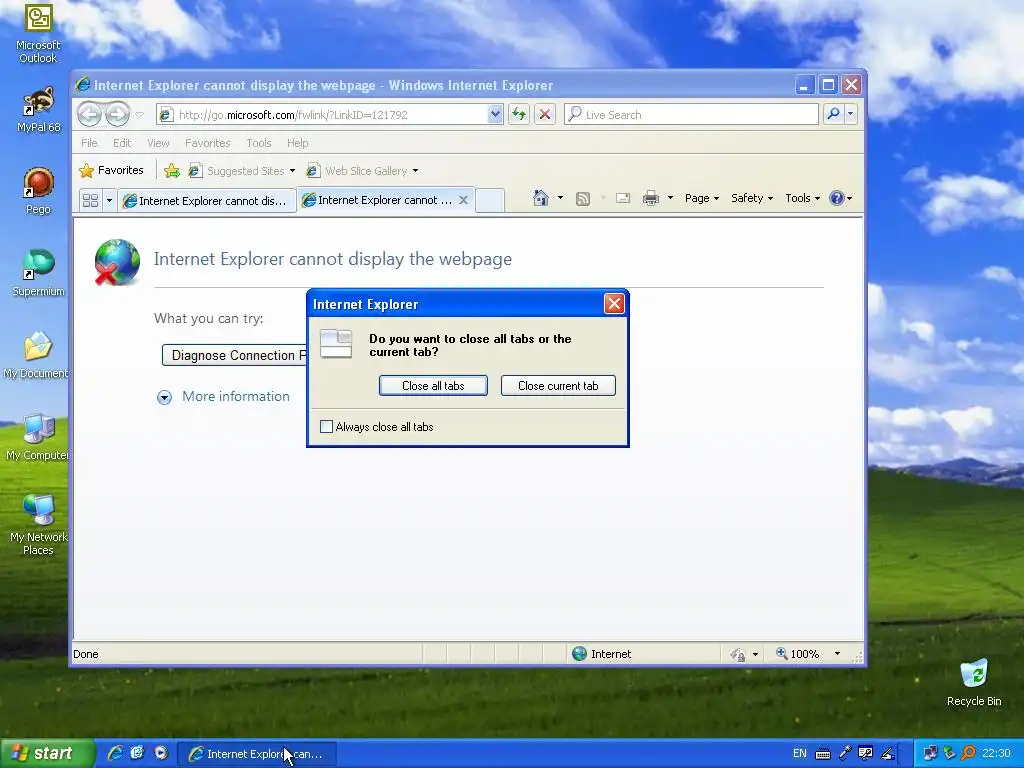Click Diagnose Connection Problems button
1024x768 pixels.
[x=234, y=355]
